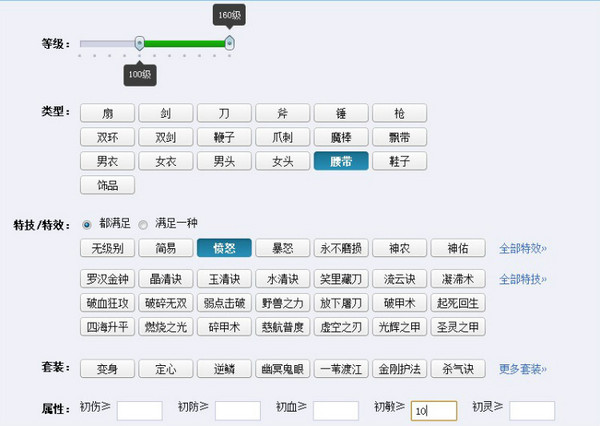This screenshot has width=600, height=426.
Task: Toggle off the selected 愤怒 effect
Action: 224,249
